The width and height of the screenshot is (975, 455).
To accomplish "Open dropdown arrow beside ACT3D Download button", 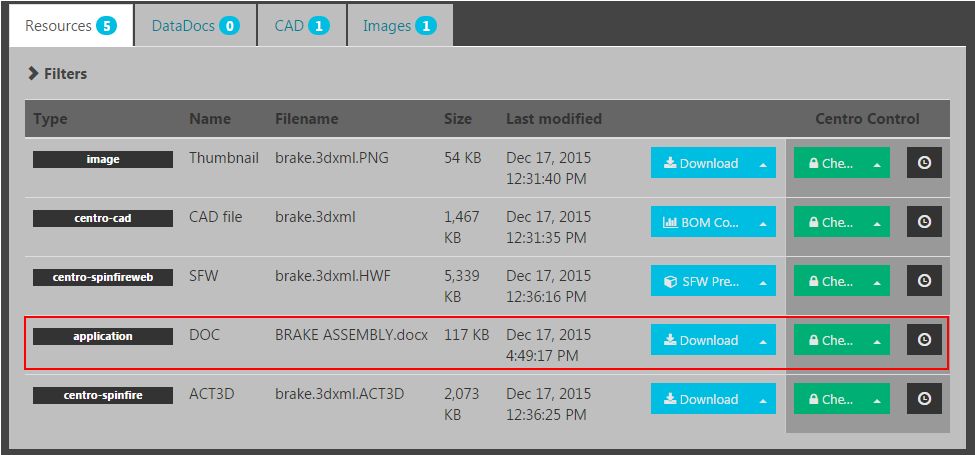I will (x=763, y=399).
